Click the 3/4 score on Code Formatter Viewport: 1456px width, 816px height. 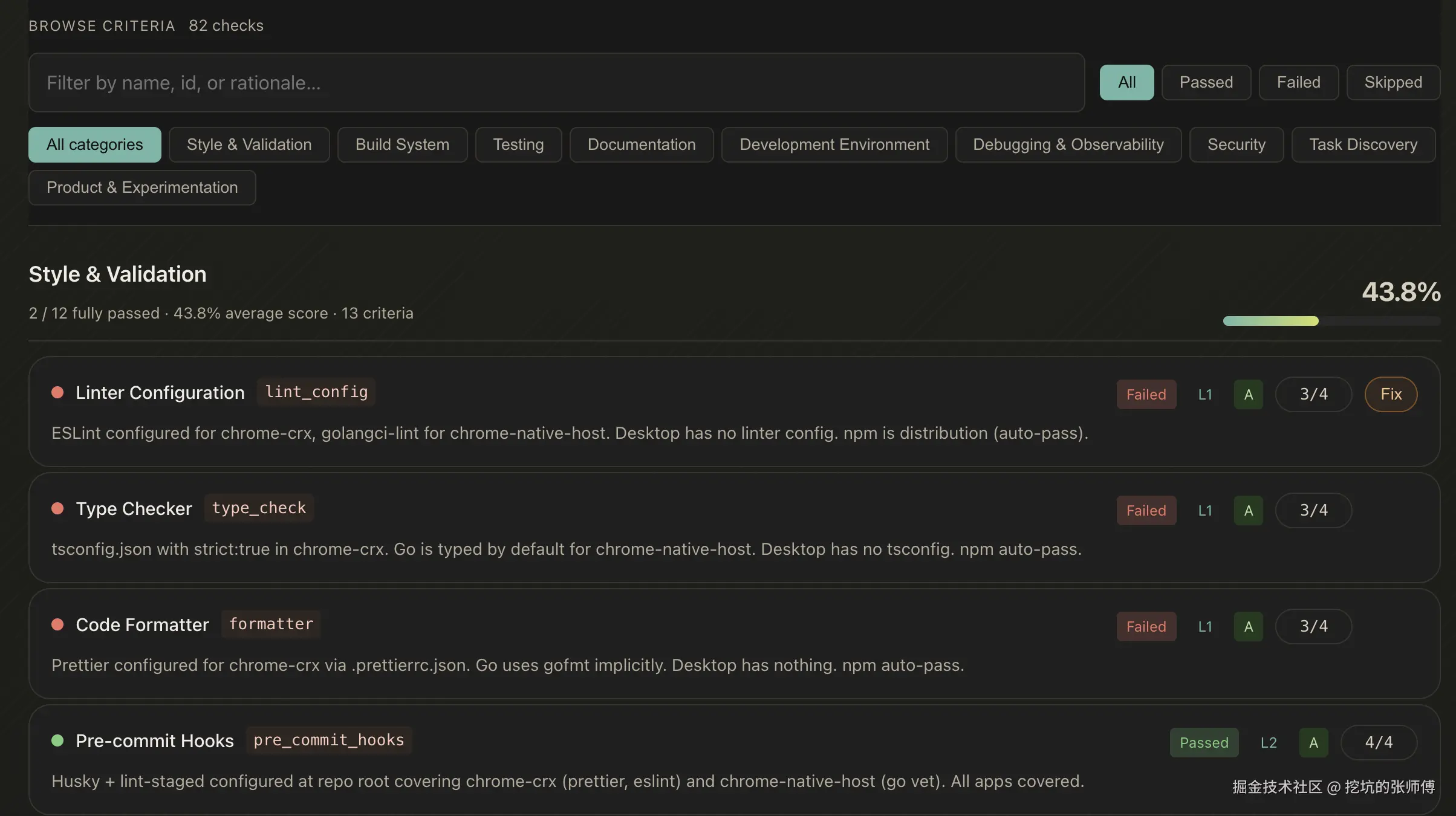point(1313,626)
